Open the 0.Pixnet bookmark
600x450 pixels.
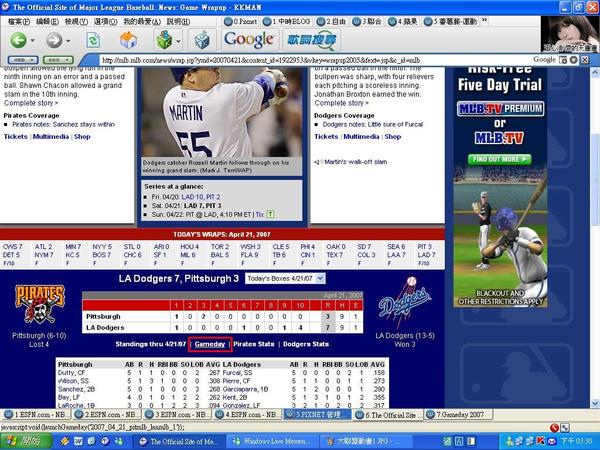pyautogui.click(x=240, y=21)
